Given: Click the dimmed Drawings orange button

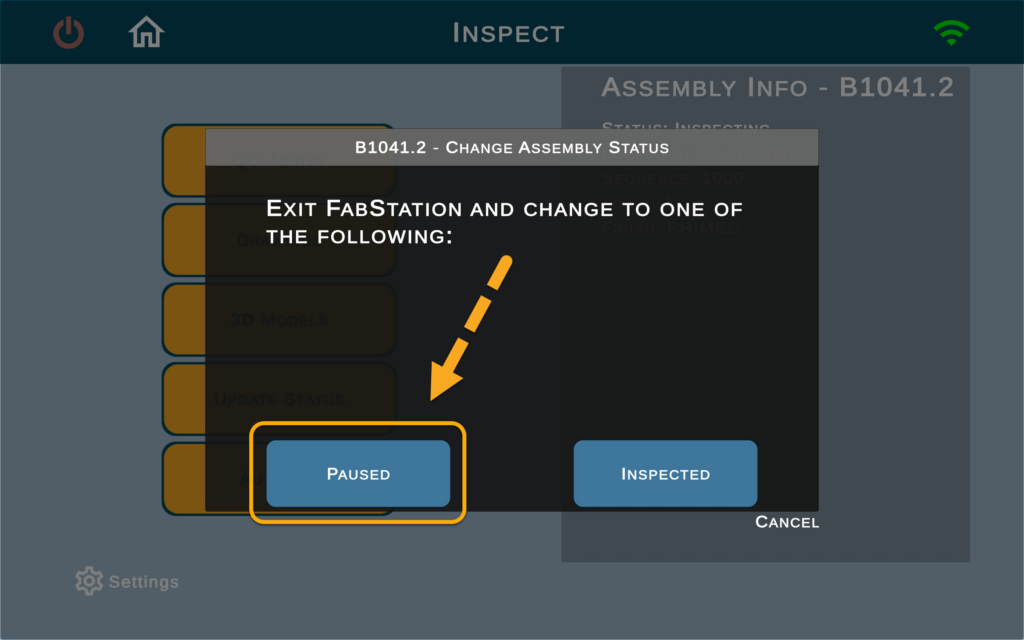Looking at the screenshot, I should [279, 240].
